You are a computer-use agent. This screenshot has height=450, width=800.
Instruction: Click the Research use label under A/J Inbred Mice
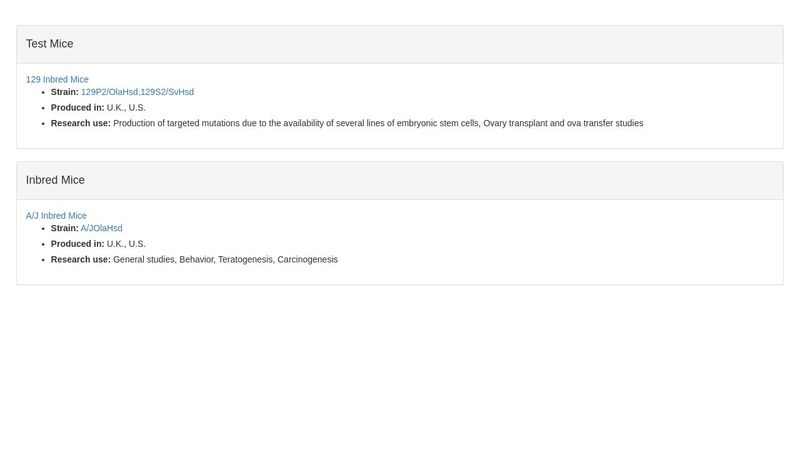coord(81,260)
